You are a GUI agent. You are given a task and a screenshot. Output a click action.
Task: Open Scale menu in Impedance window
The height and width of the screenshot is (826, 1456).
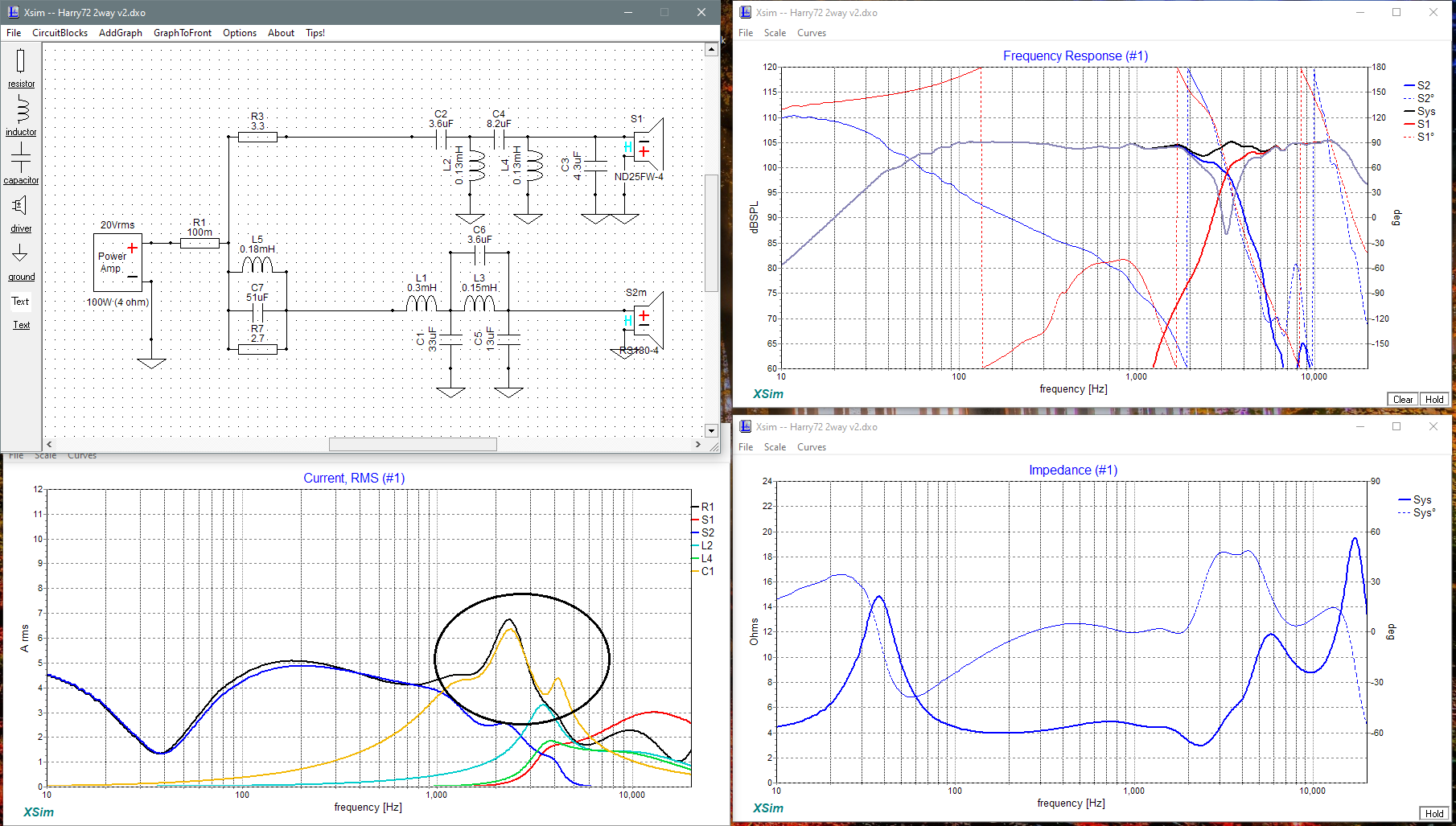pos(775,447)
